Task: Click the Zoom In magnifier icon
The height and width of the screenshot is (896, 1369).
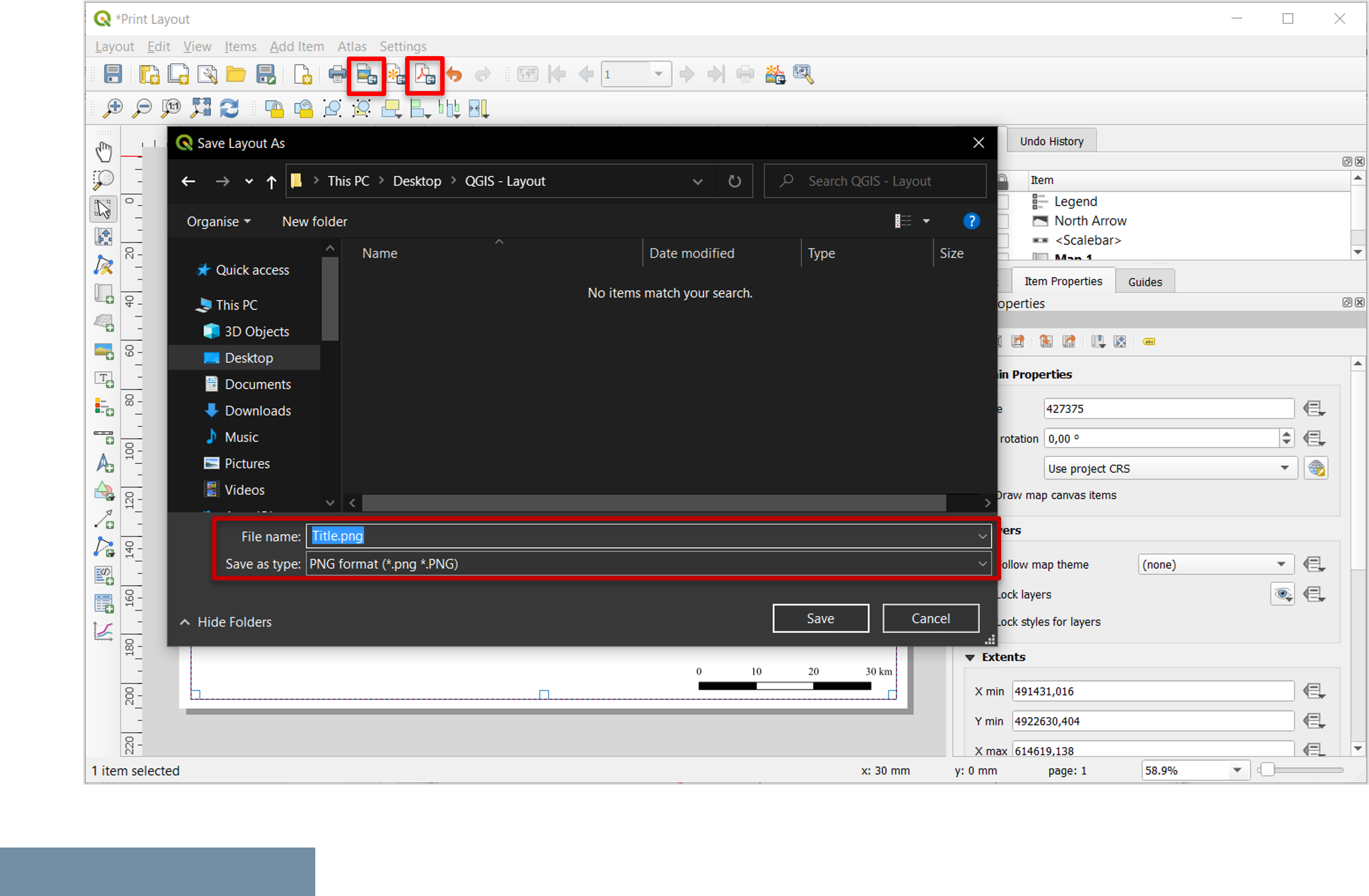Action: point(113,108)
